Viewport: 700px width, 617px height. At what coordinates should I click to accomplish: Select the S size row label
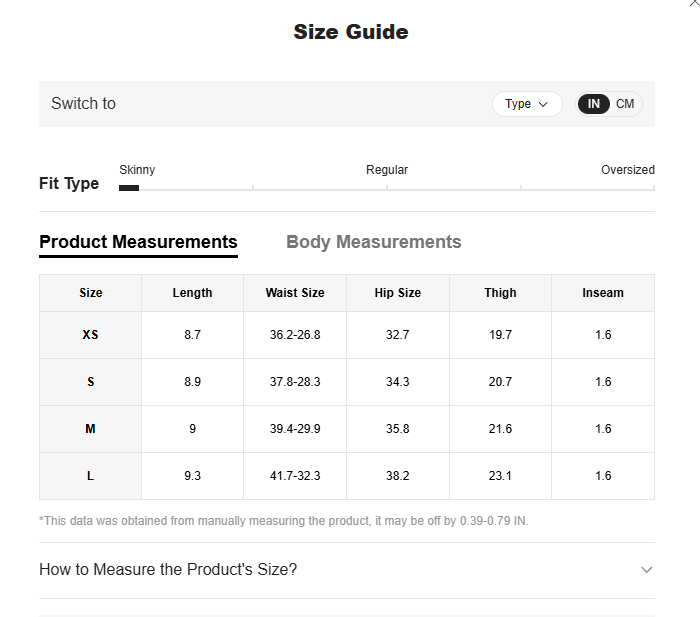[90, 382]
